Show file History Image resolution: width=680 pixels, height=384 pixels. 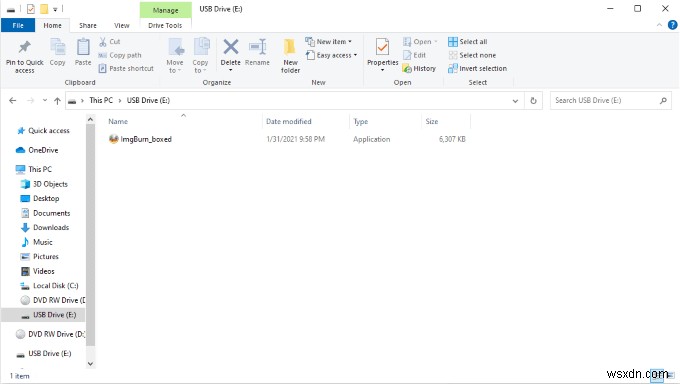coord(419,69)
